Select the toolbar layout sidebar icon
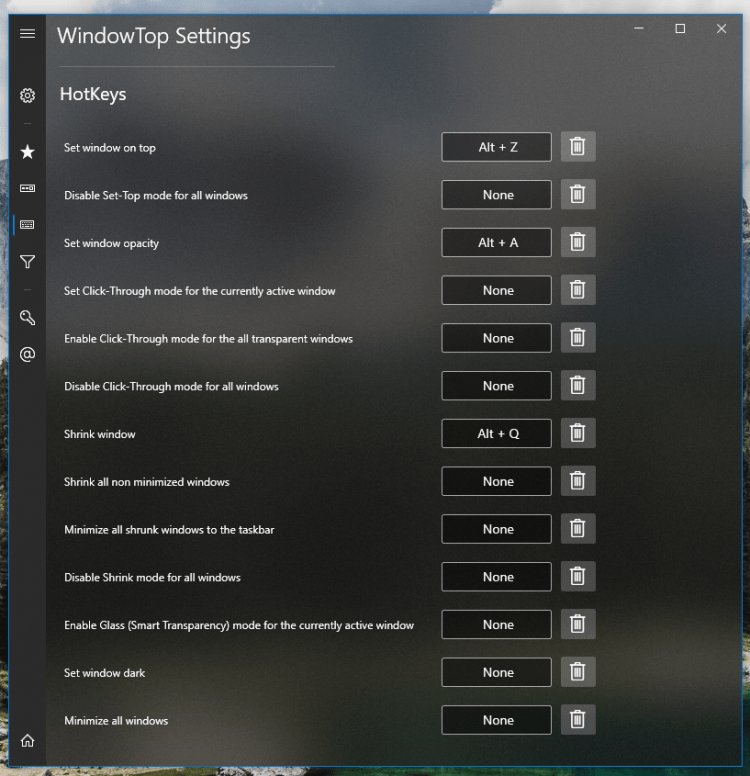This screenshot has height=776, width=750. pyautogui.click(x=27, y=188)
